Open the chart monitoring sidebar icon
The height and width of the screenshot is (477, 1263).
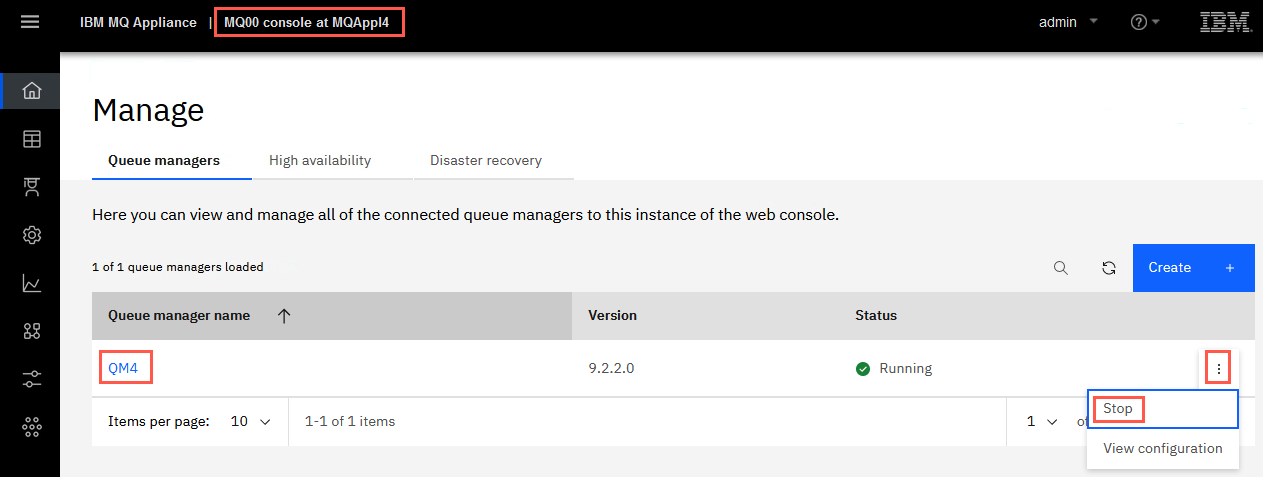click(32, 283)
